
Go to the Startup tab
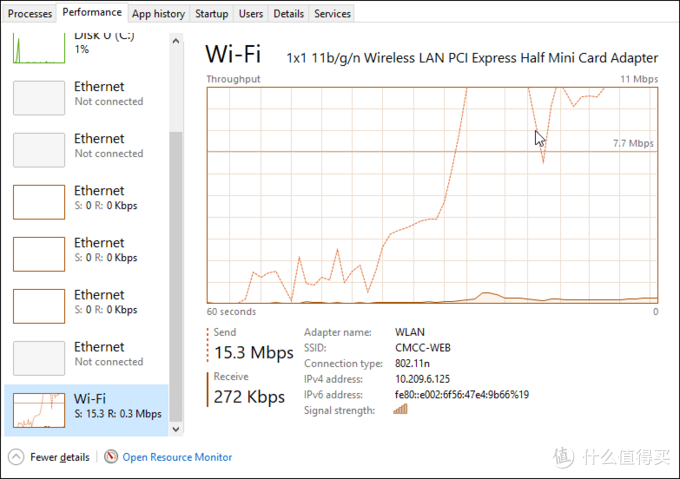[212, 13]
